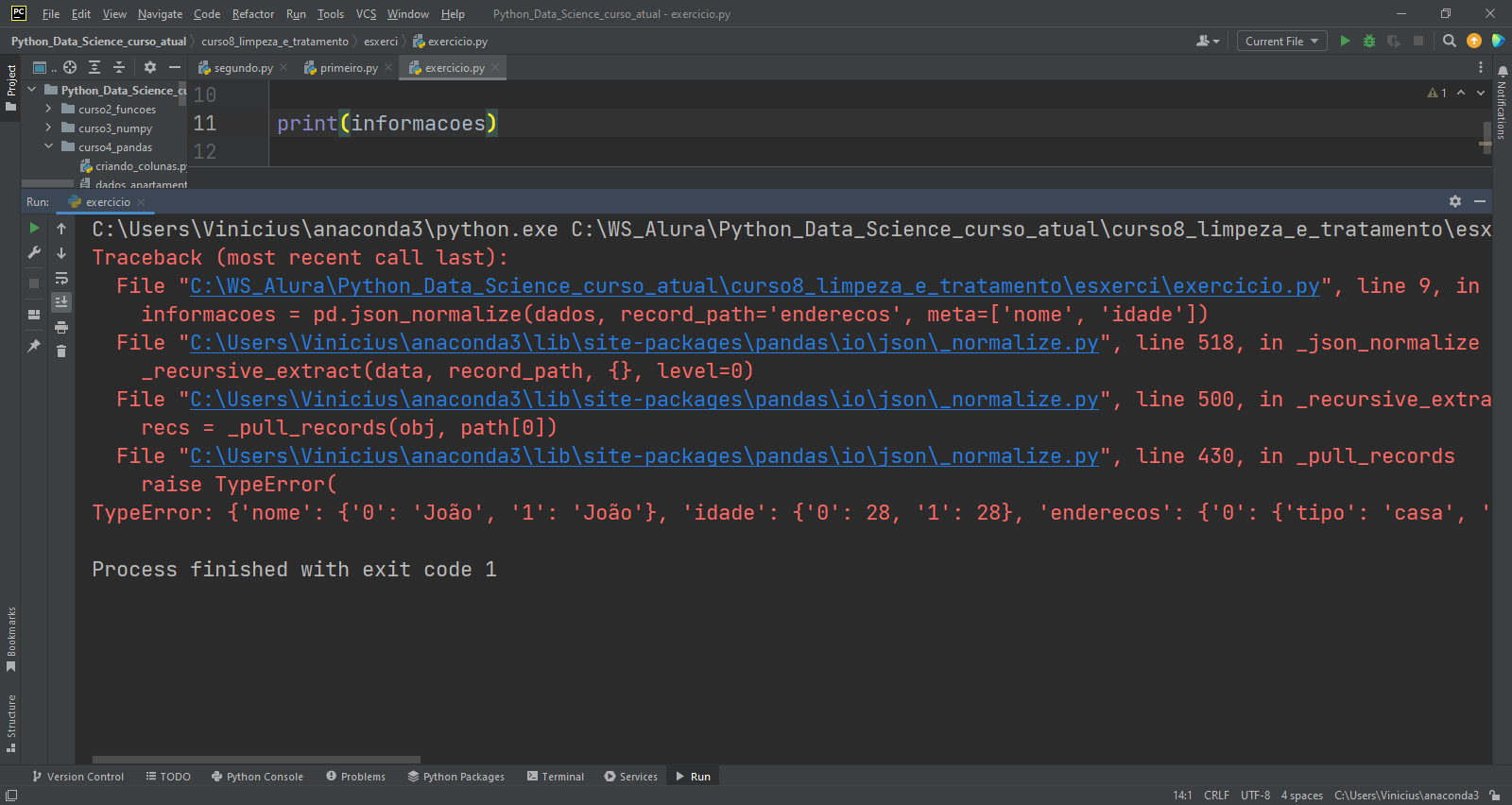Toggle tool window bars at status bar corner
Image resolution: width=1512 pixels, height=805 pixels.
click(10, 796)
